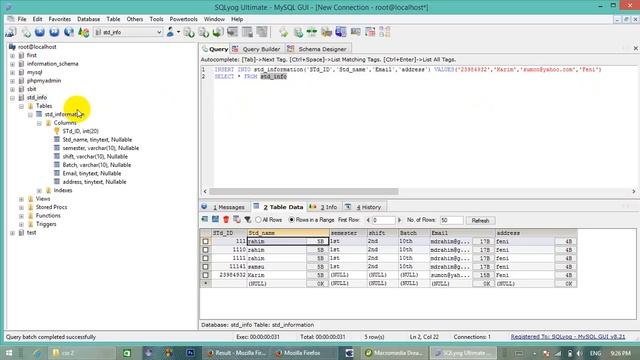Screen dimensions: 640x360
Task: Click the last toolbar icon after Schema Designer
Action: tap(384, 32)
